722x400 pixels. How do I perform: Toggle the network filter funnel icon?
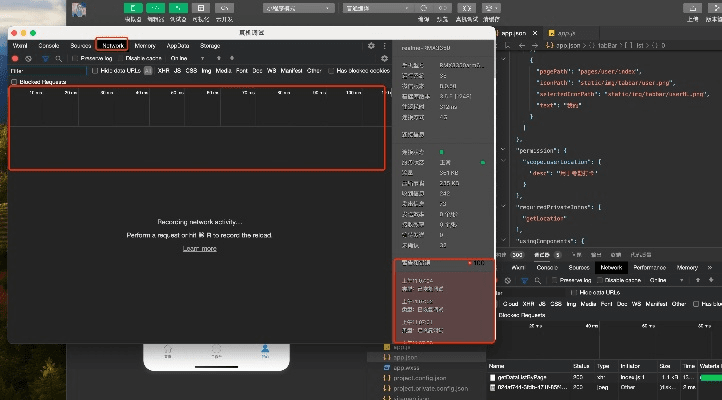[x=45, y=58]
